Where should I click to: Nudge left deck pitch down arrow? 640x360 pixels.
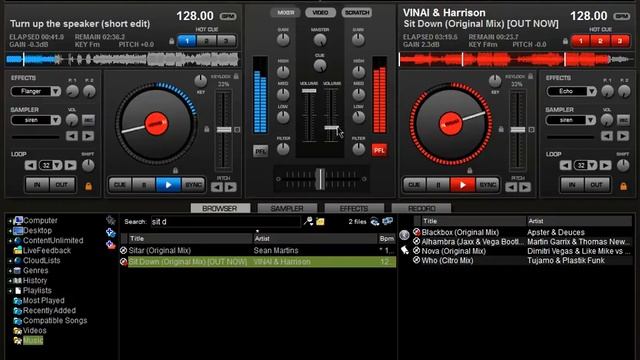click(217, 187)
